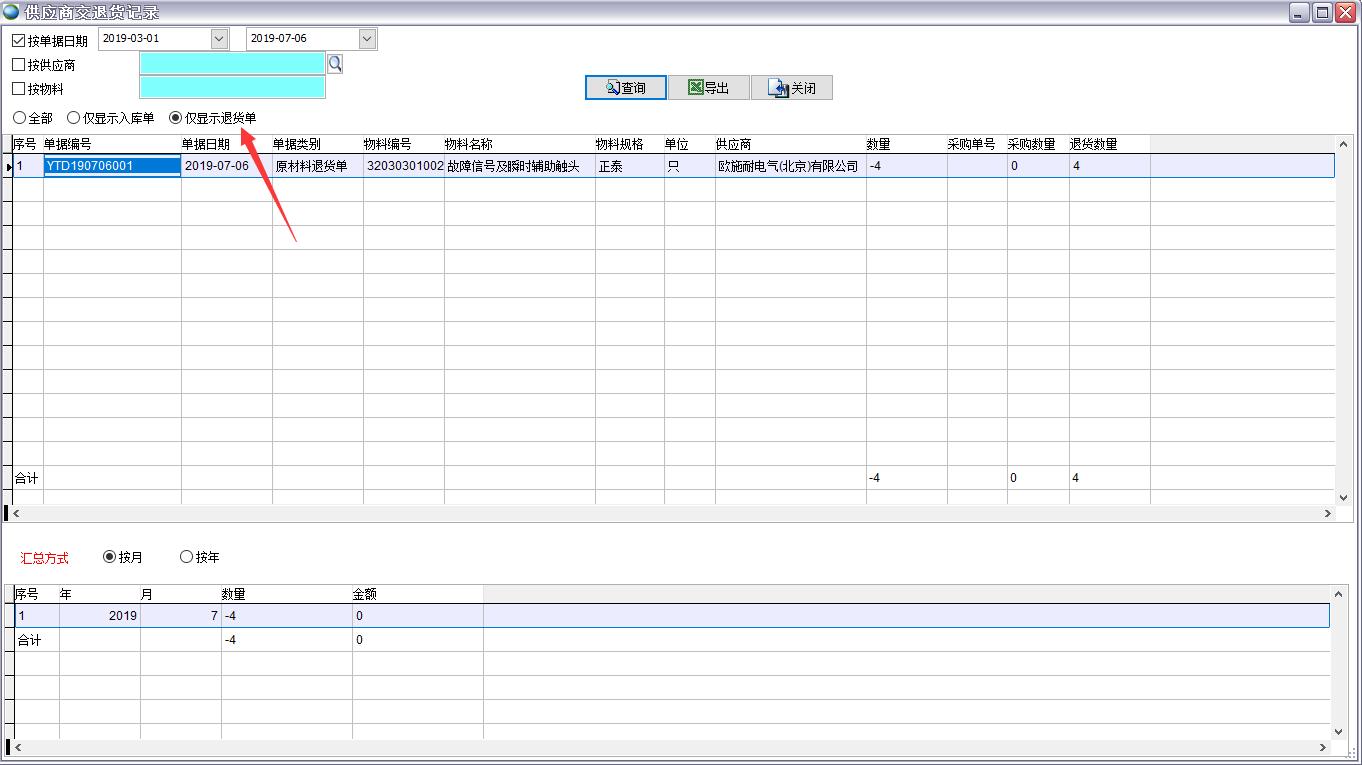Open the end date 2019-07-06 dropdown

coord(367,39)
